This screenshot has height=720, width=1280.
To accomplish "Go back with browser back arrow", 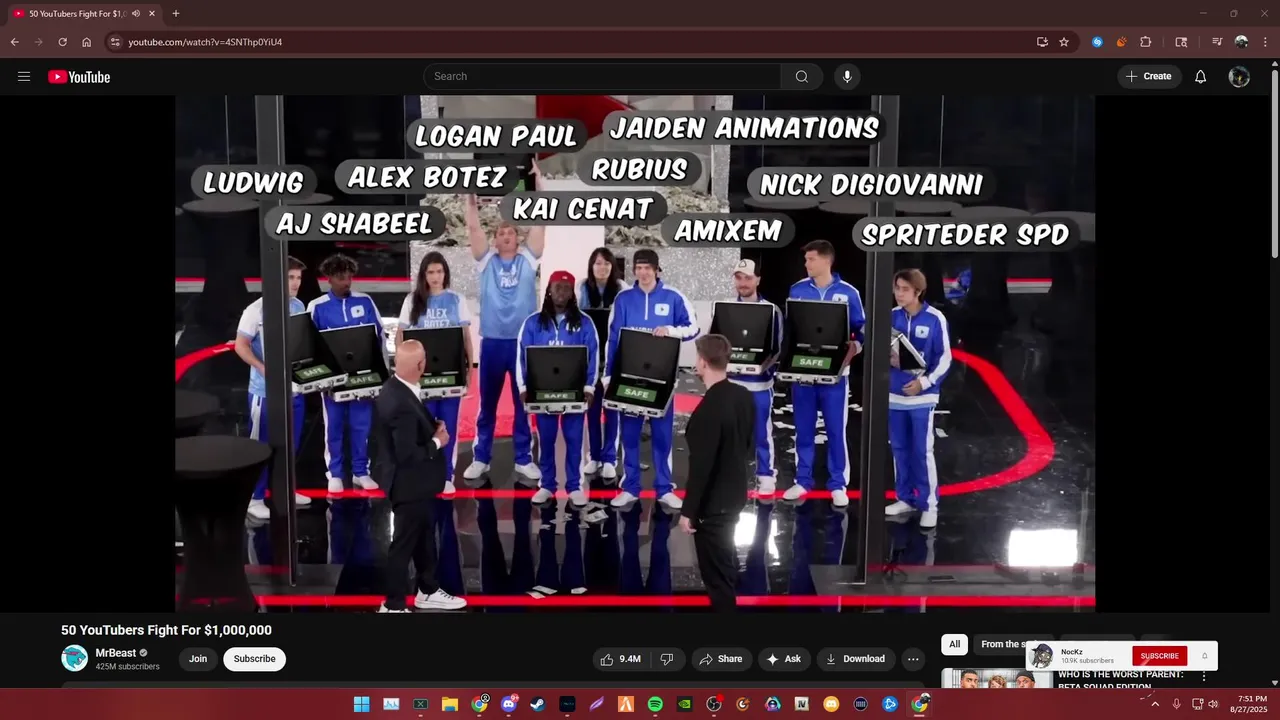I will [15, 42].
